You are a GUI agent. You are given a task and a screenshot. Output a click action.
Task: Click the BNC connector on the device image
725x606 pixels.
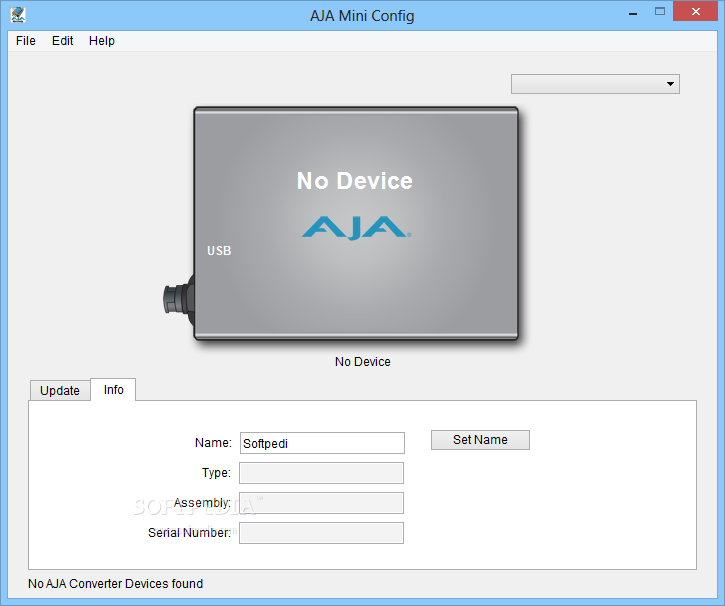(x=178, y=300)
